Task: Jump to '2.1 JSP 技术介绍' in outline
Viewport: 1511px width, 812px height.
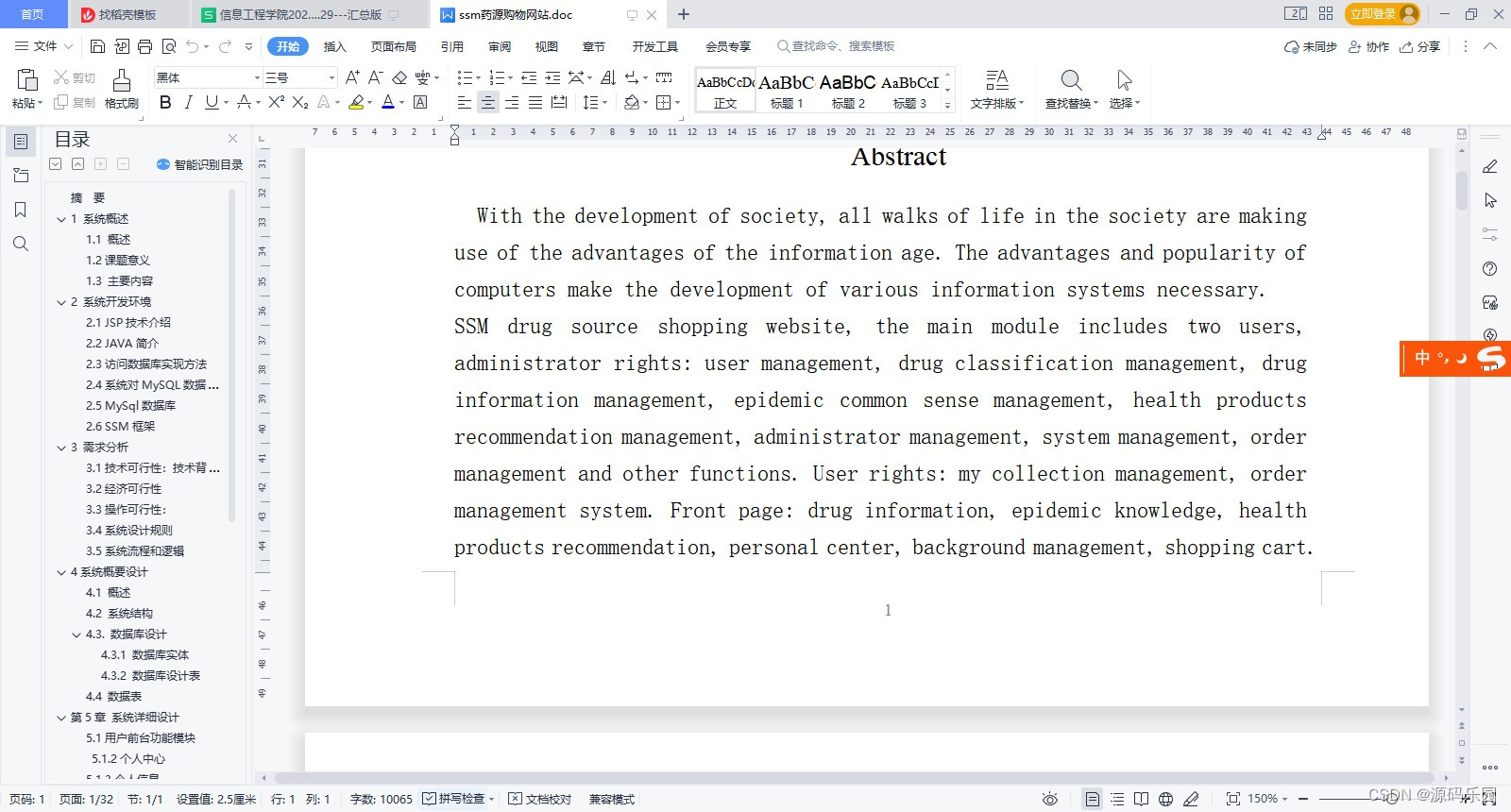Action: click(128, 323)
